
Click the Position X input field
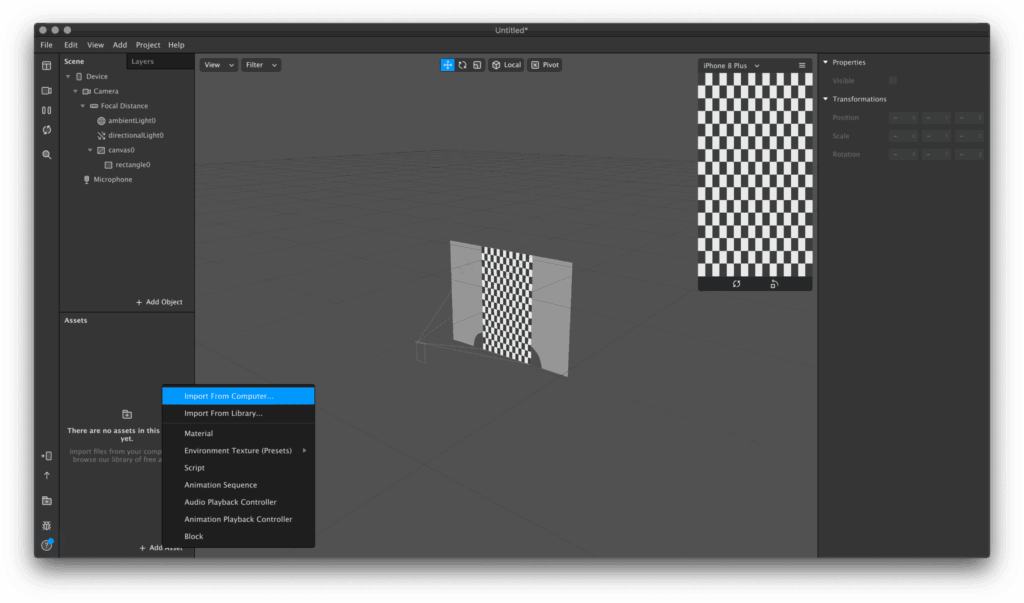pyautogui.click(x=903, y=118)
